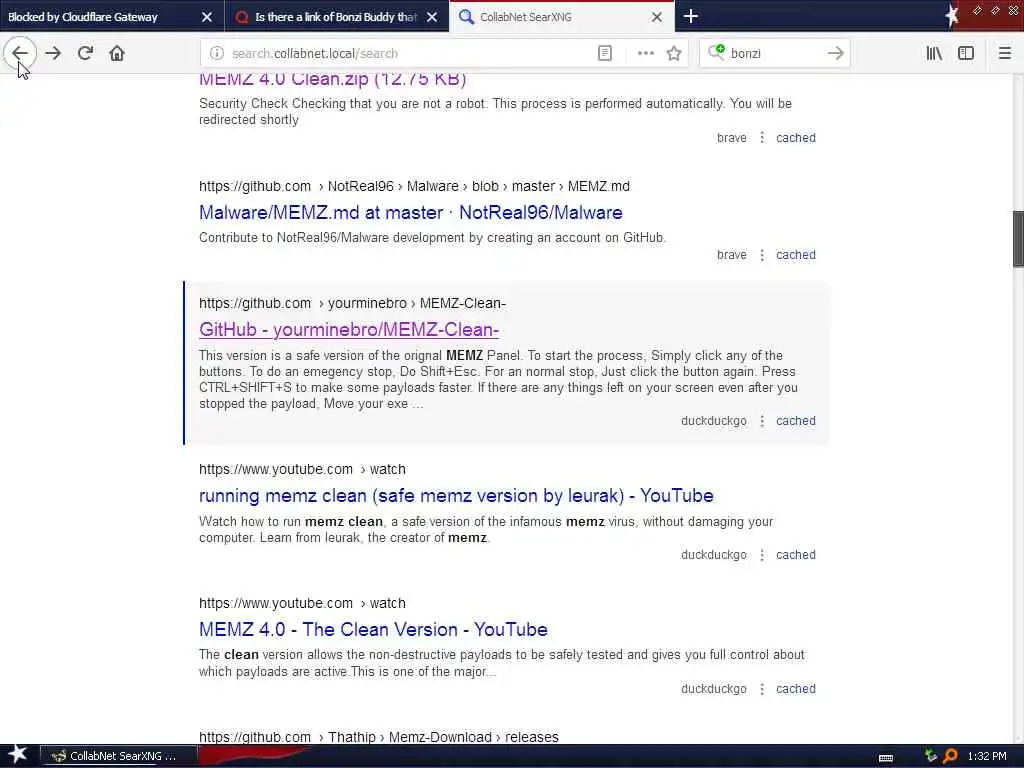Go forward with the forward arrow

click(53, 53)
